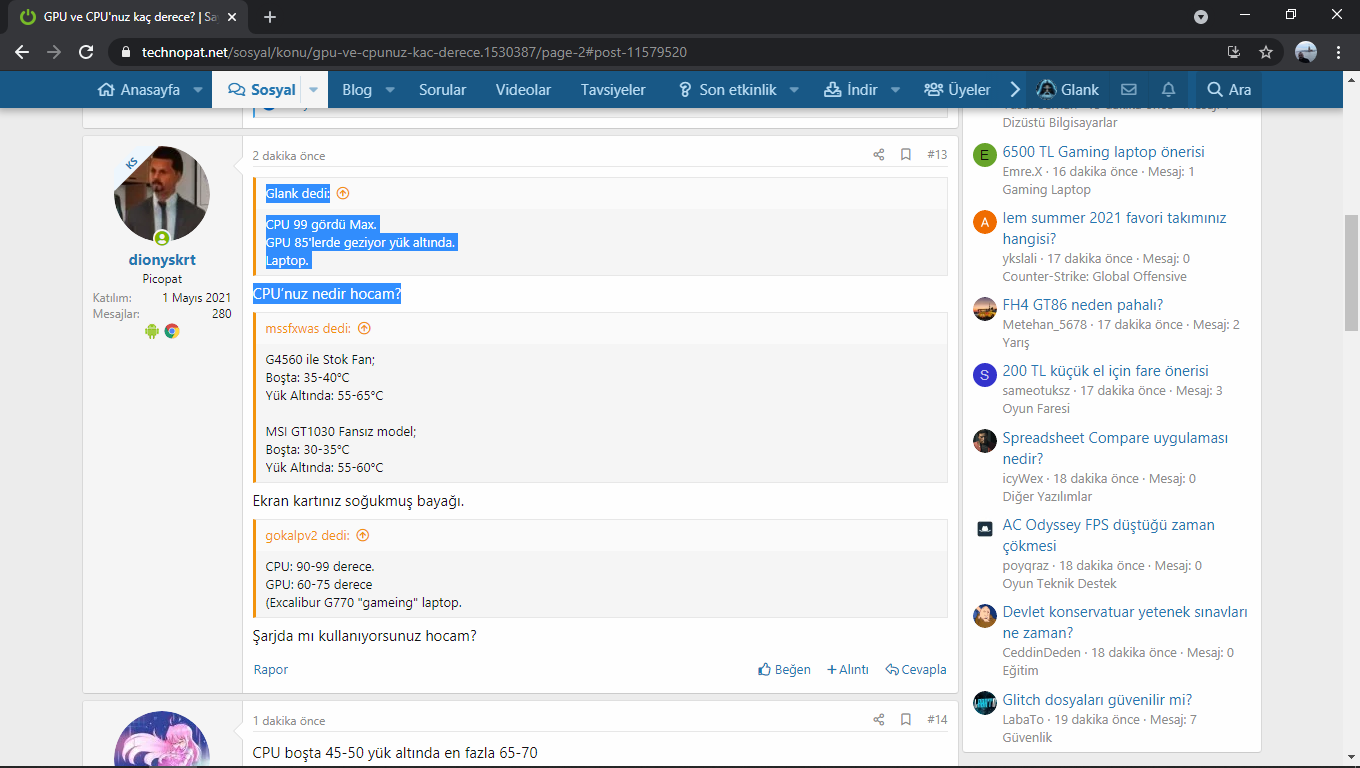Open the Chrome profile avatar icon

(x=1306, y=52)
